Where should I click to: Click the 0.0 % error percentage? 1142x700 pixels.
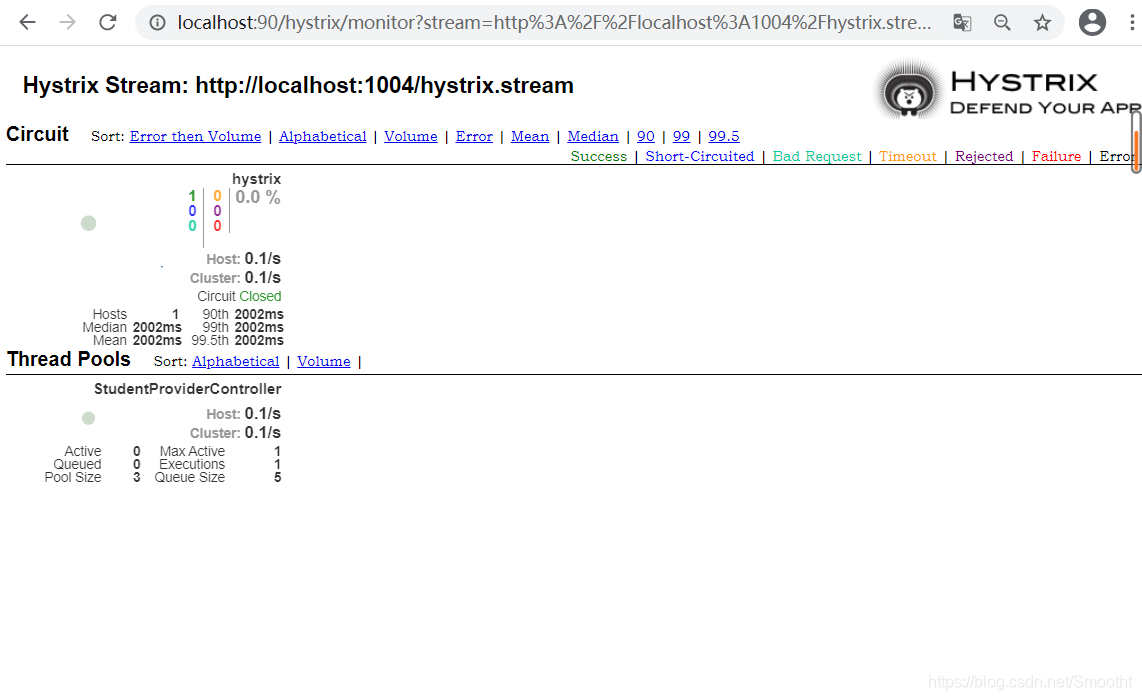(258, 197)
